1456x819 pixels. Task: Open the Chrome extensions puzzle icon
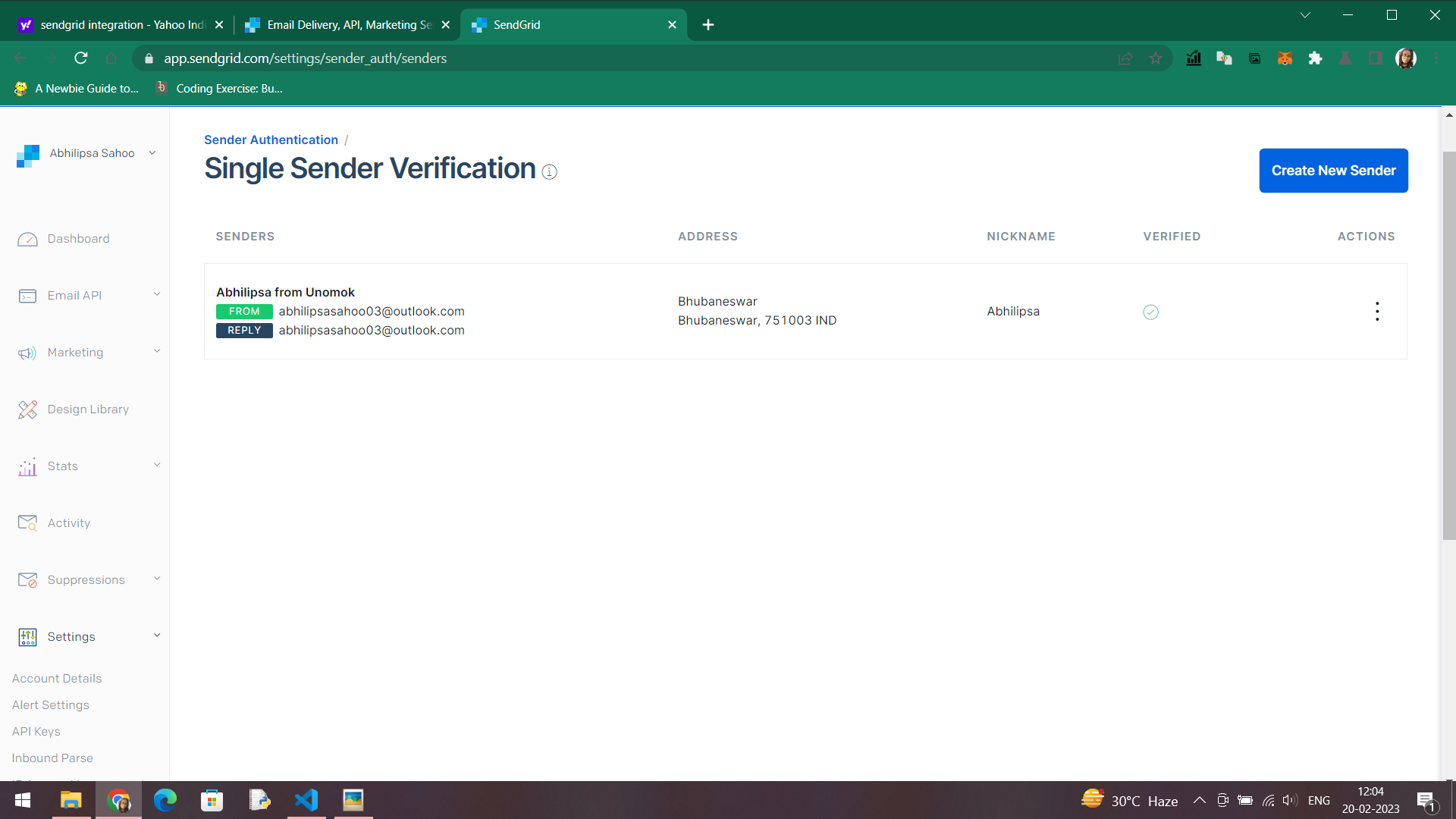click(1315, 58)
